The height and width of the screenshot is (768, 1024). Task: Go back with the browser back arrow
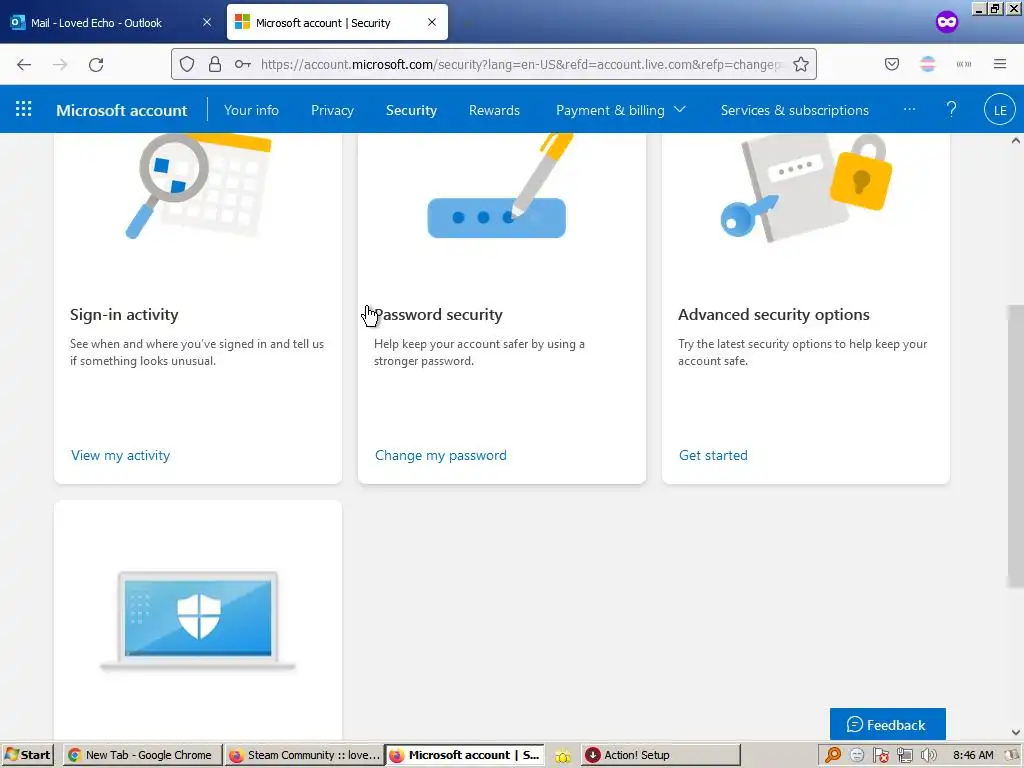[x=24, y=64]
